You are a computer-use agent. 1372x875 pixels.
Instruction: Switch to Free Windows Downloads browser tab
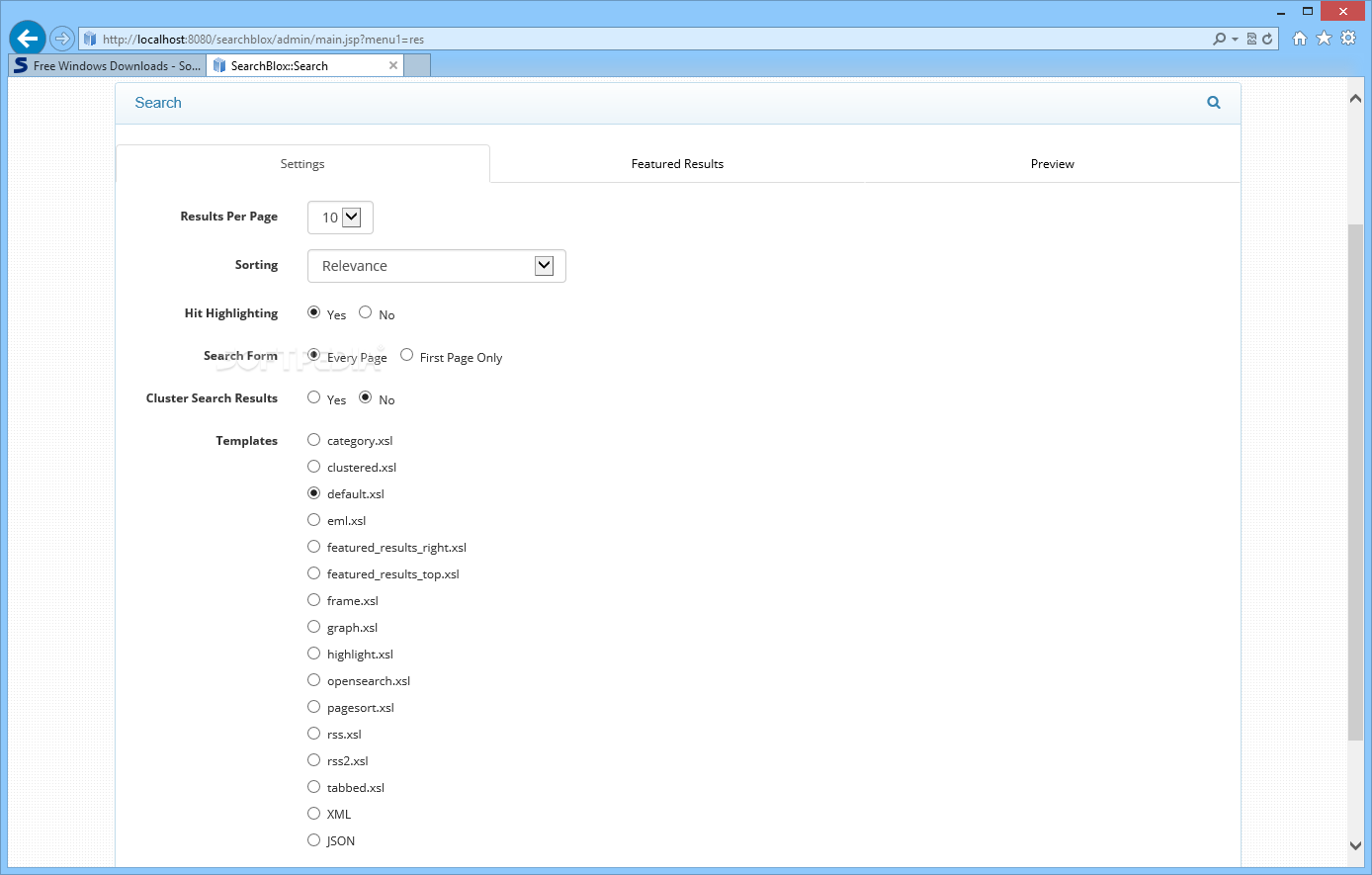pyautogui.click(x=107, y=65)
